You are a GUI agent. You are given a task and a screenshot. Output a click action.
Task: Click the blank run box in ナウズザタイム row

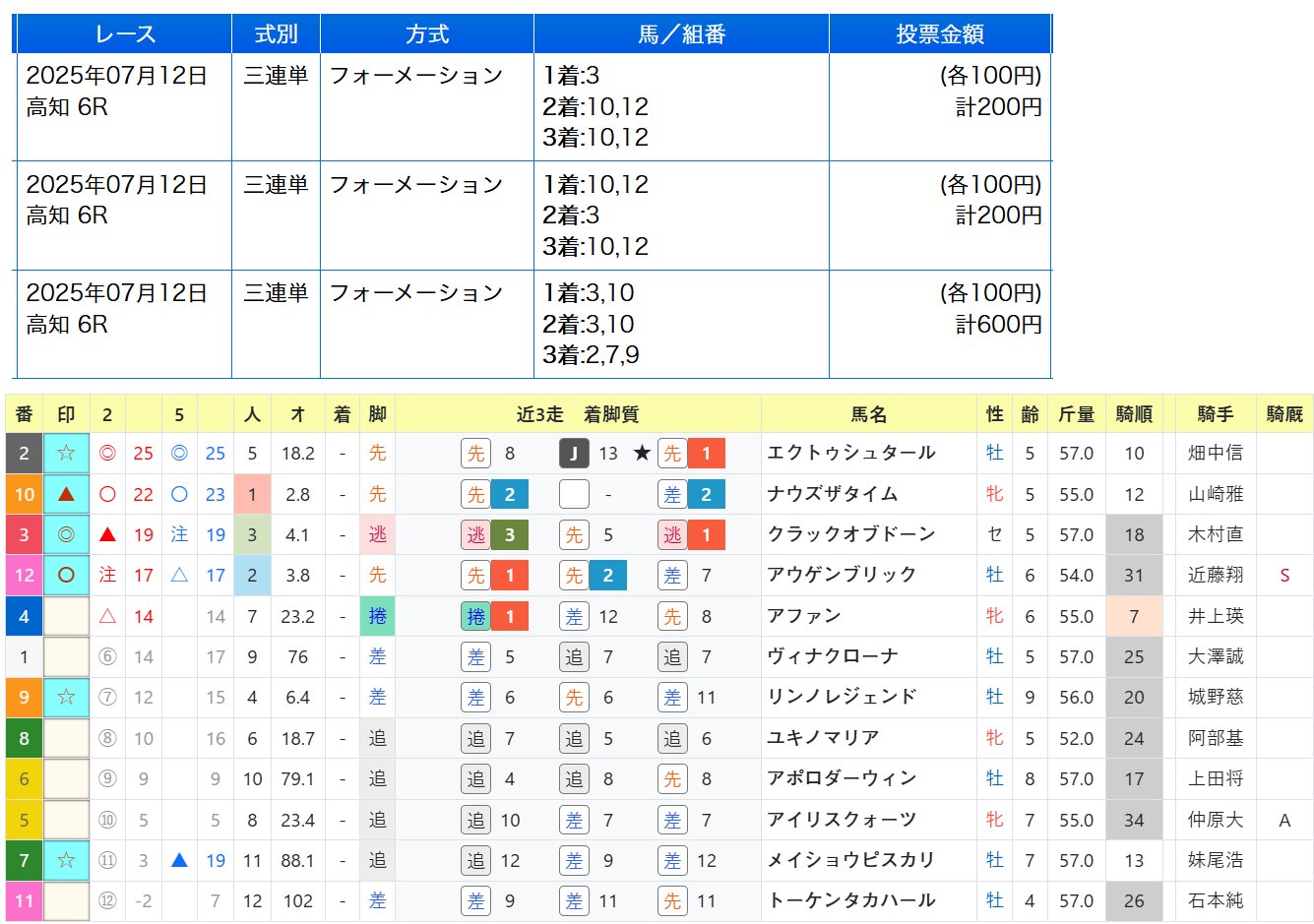[574, 494]
